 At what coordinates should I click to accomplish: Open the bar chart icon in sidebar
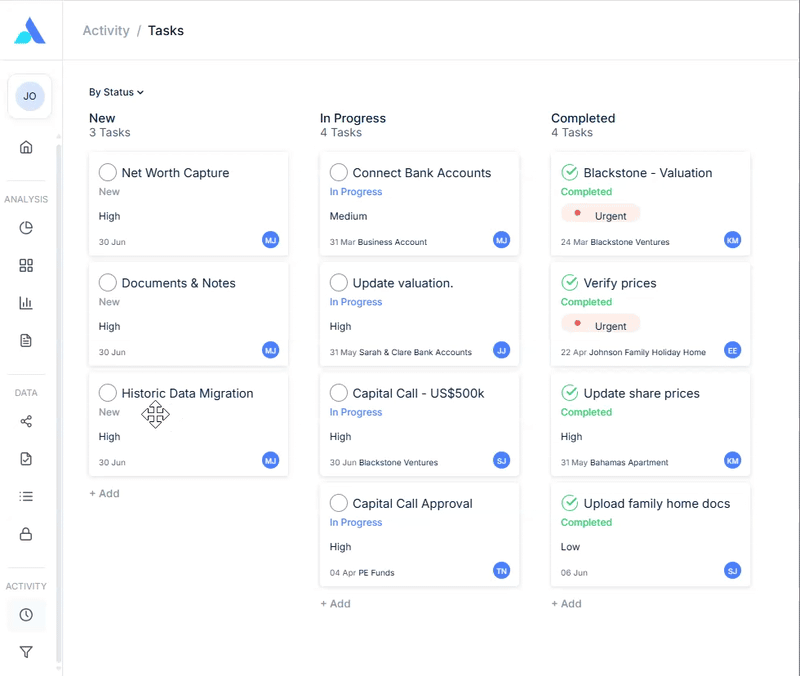pyautogui.click(x=26, y=303)
